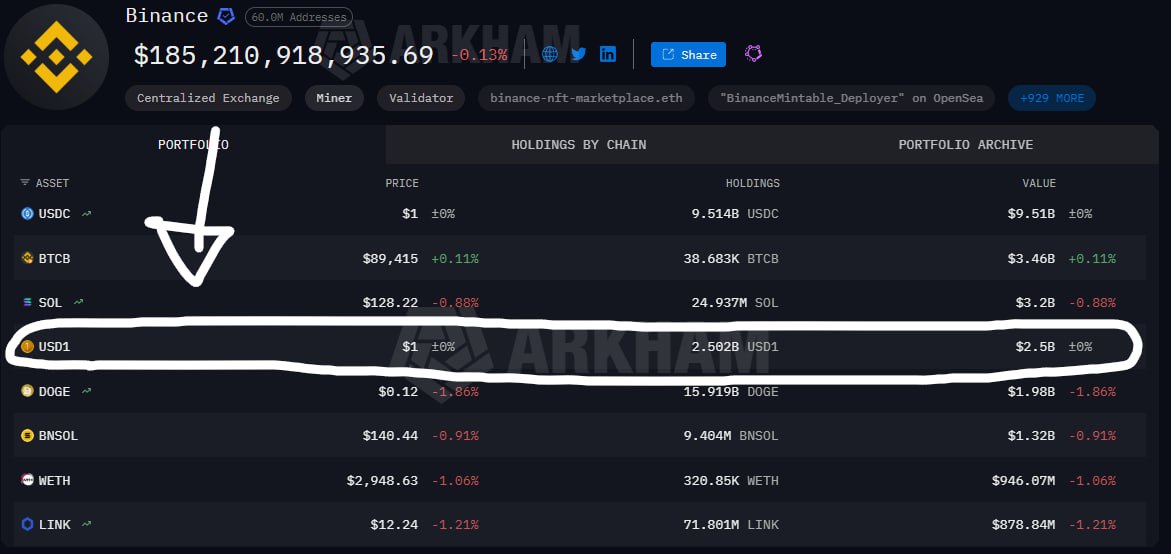Viewport: 1171px width, 554px height.
Task: Sort by the PRICE column header
Action: tap(402, 183)
